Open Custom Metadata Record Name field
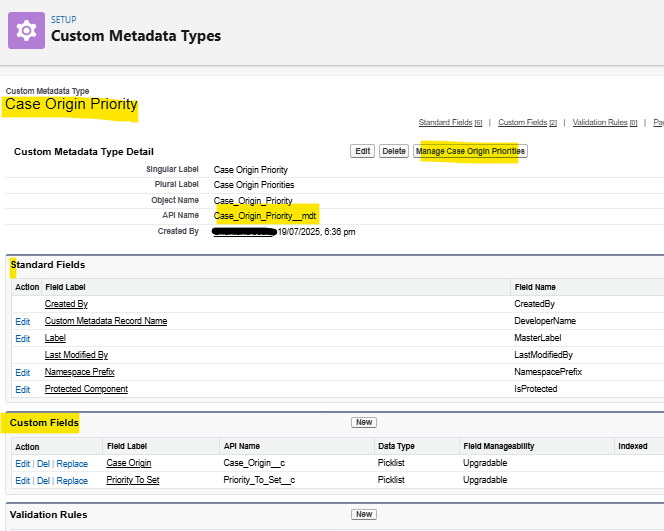Screen dimensions: 664x531 106,321
